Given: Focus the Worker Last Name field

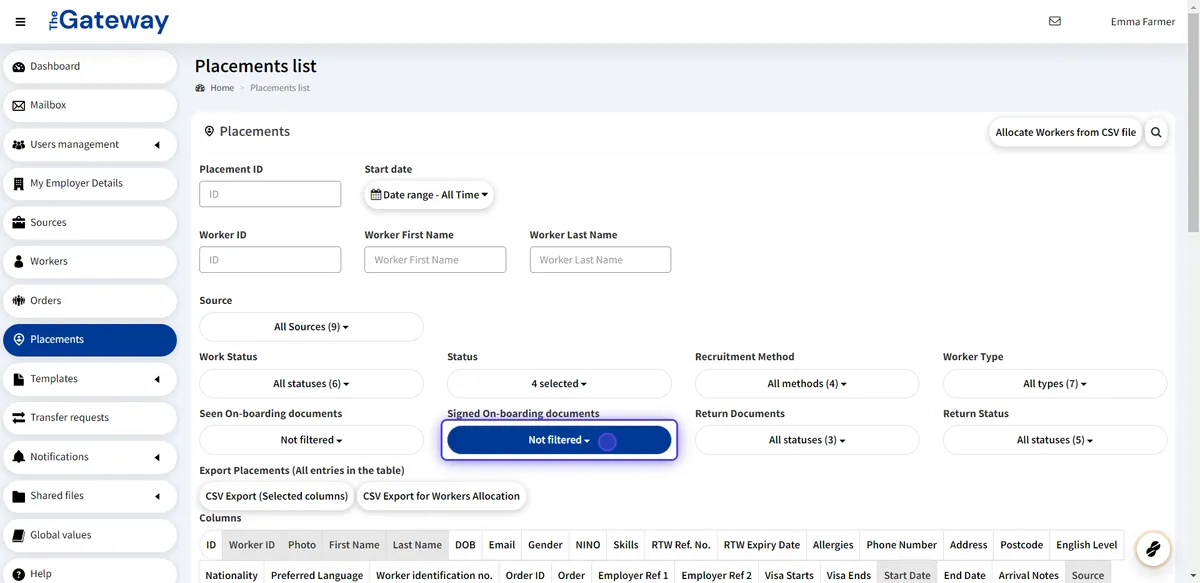Looking at the screenshot, I should point(600,260).
